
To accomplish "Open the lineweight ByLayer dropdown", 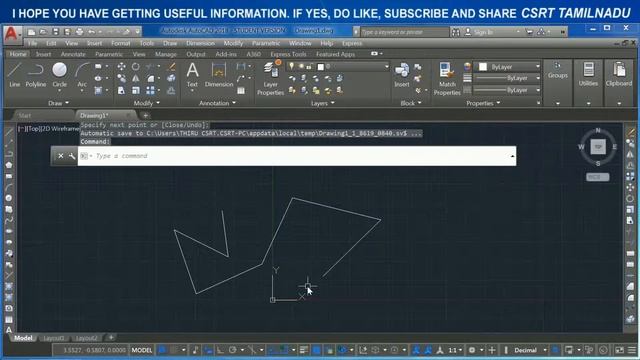I will click(x=507, y=78).
